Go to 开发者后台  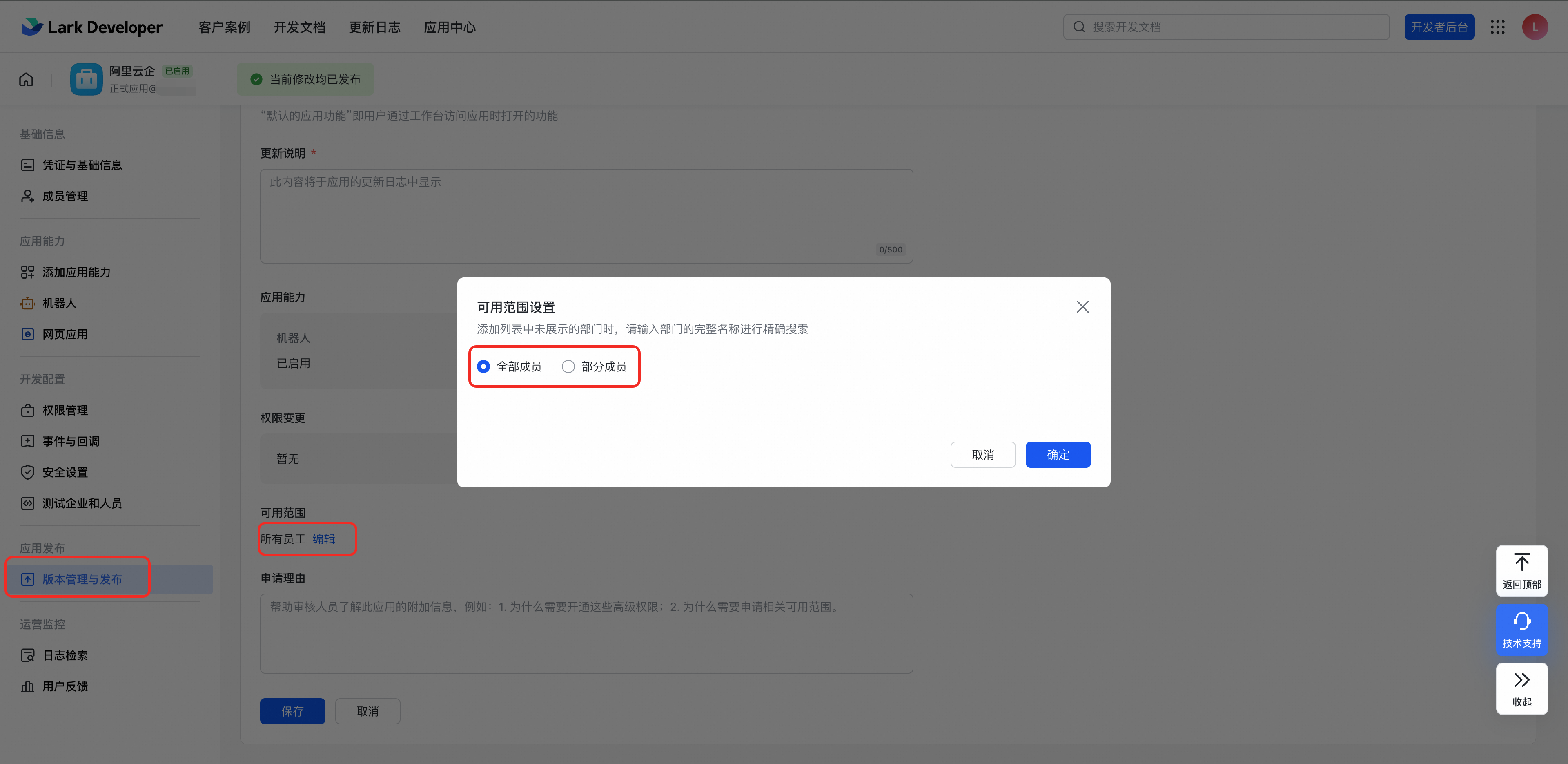pyautogui.click(x=1439, y=27)
